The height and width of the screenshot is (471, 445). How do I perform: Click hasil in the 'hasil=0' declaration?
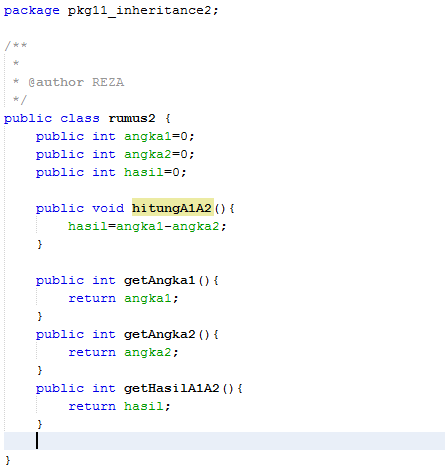[x=144, y=172]
